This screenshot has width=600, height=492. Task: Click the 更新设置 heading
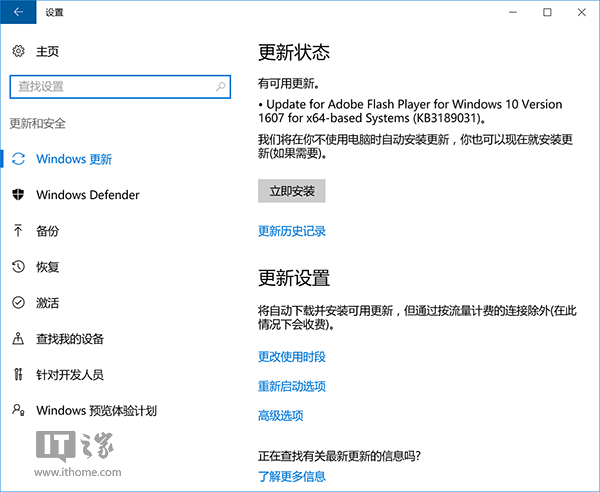click(294, 278)
